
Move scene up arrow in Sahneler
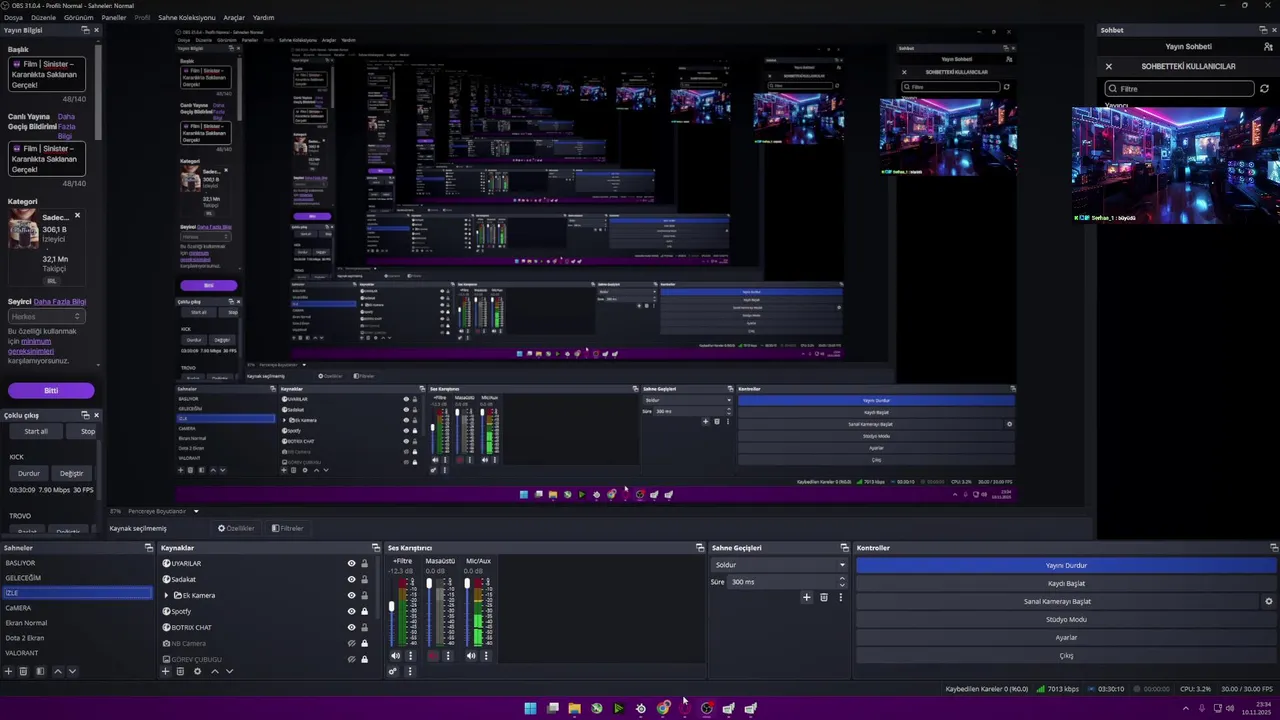tap(57, 671)
